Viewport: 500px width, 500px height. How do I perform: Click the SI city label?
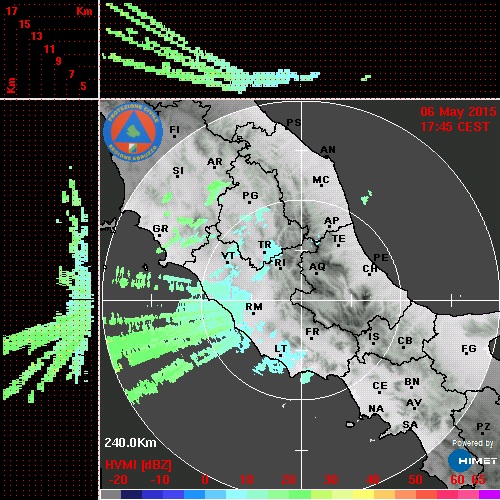pyautogui.click(x=178, y=171)
